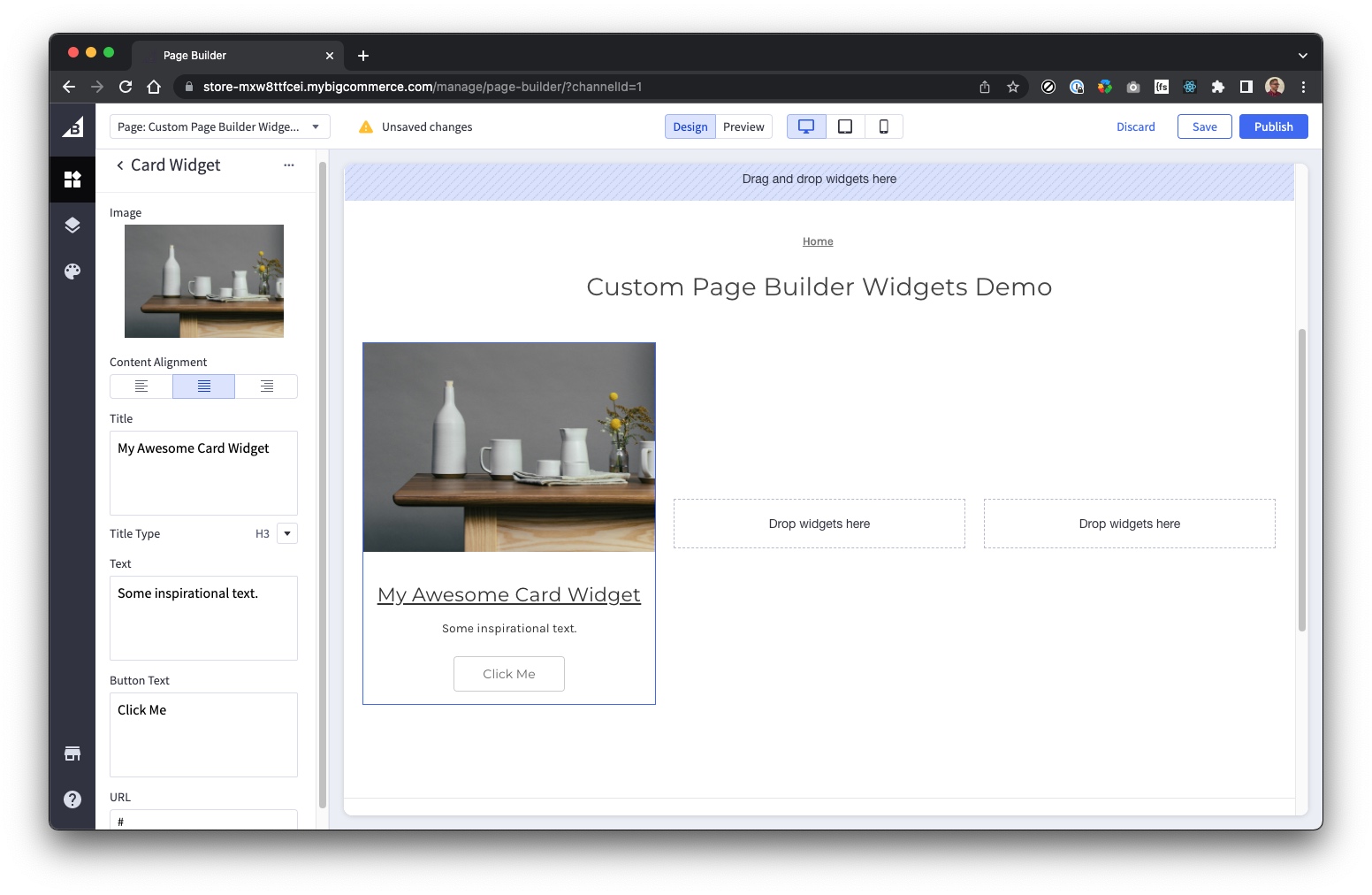
Task: Open the Card Widget options menu
Action: (x=288, y=165)
